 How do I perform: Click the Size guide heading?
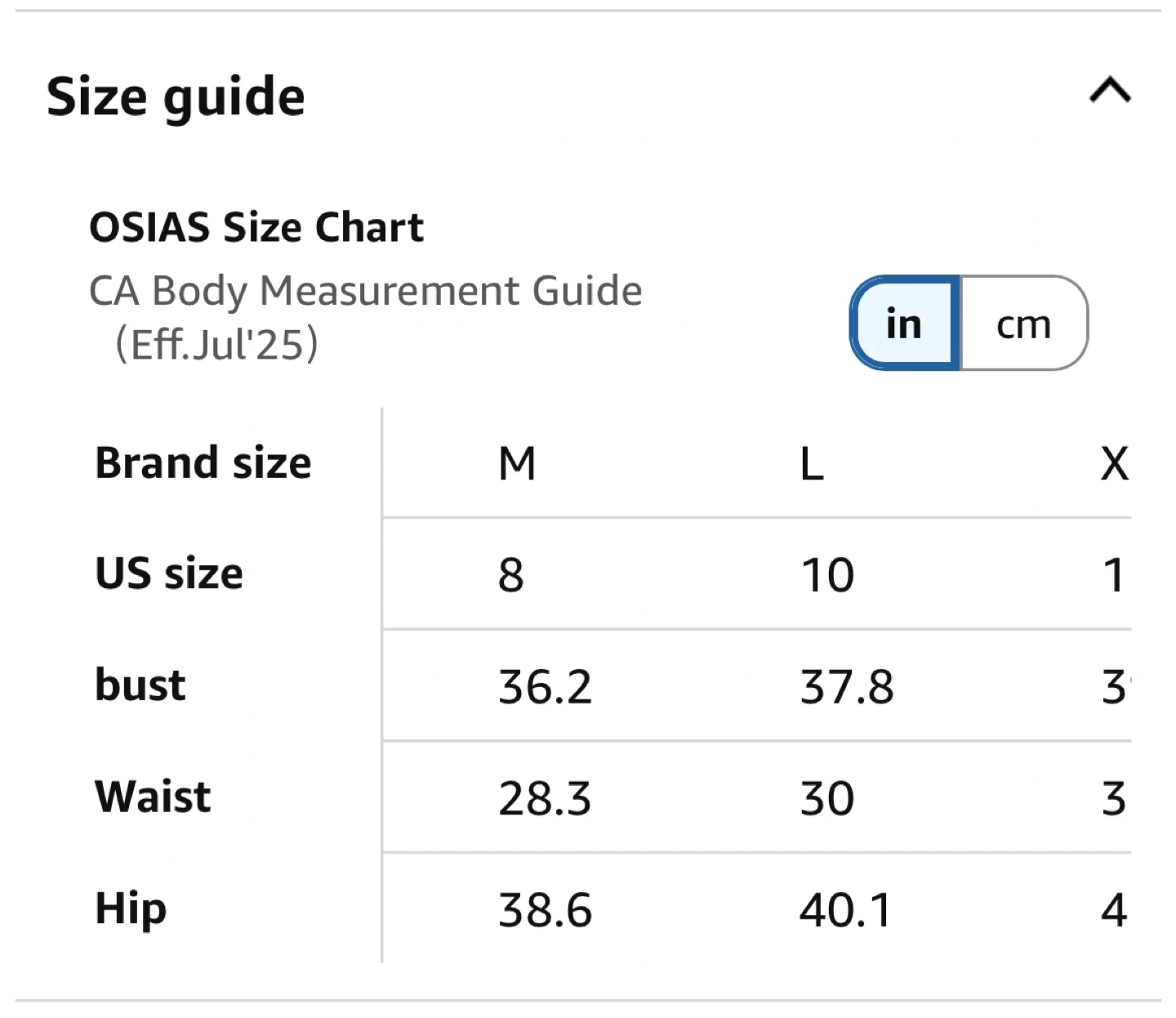pyautogui.click(x=176, y=97)
